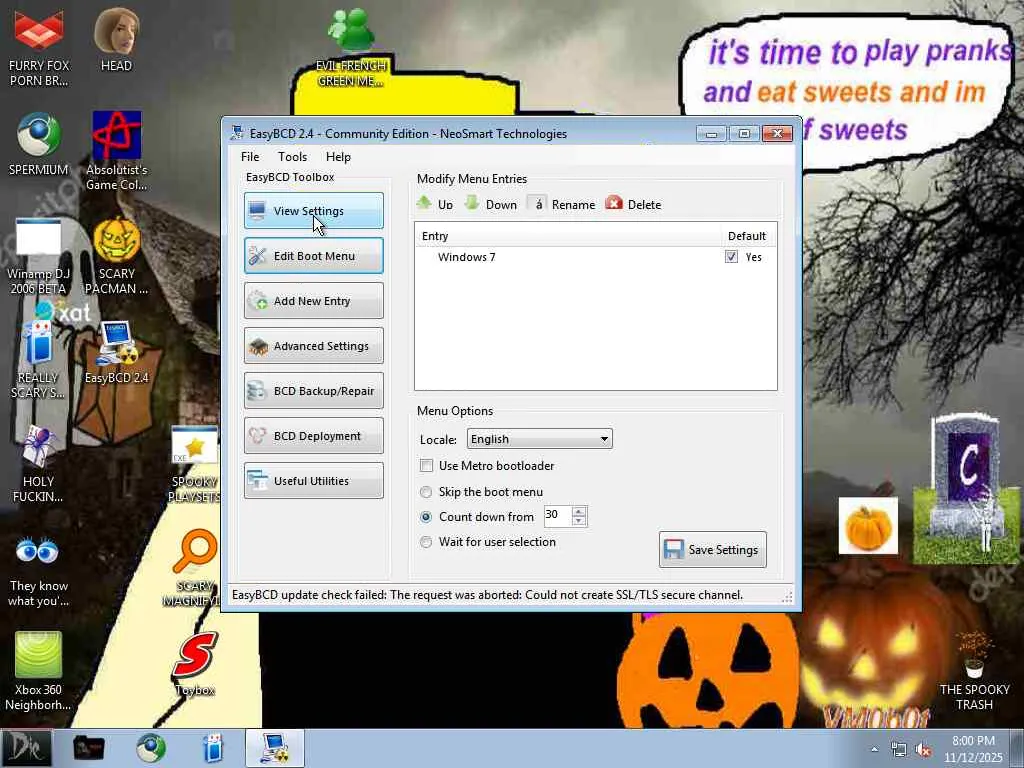Select FURRY FOX desktop icon
The image size is (1024, 768).
[39, 48]
